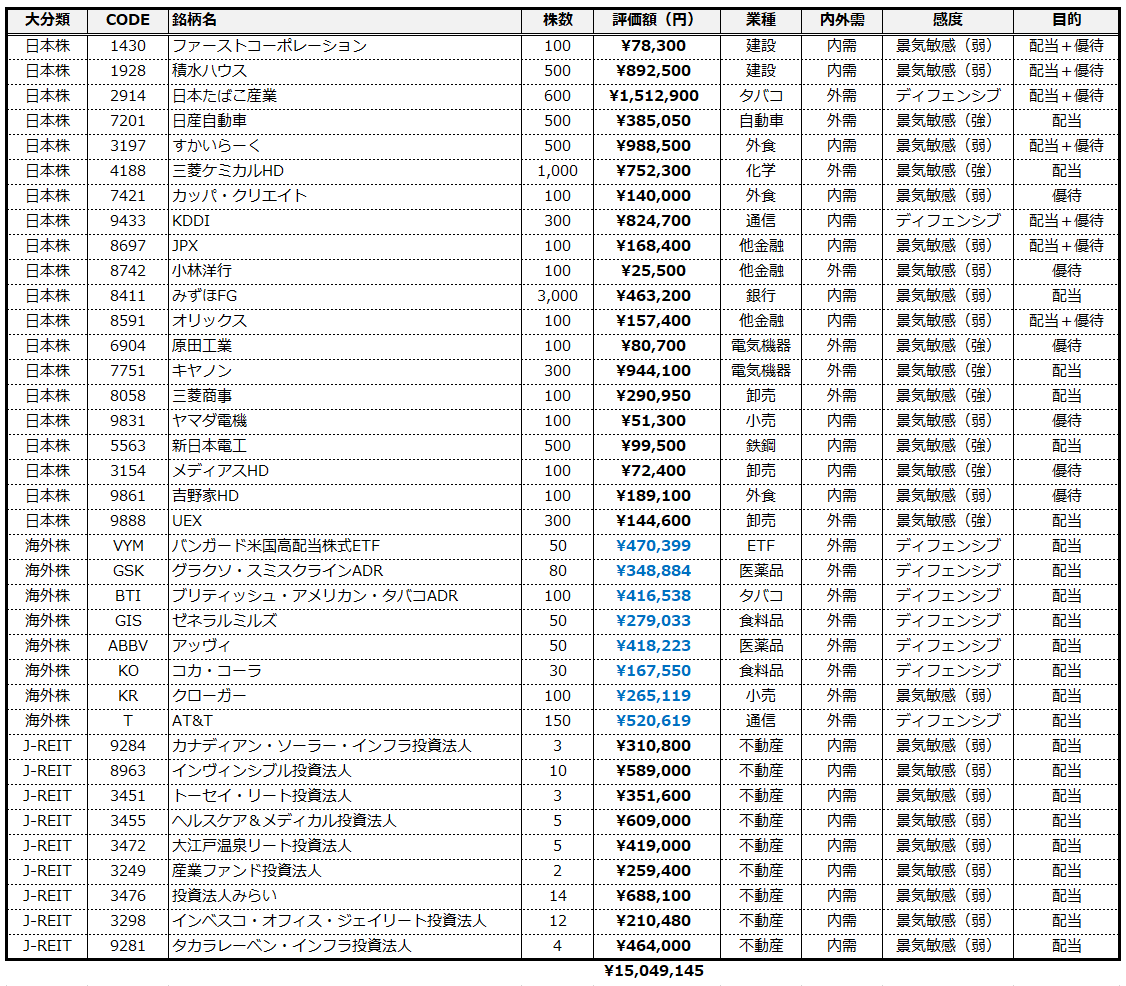Select the ヤマダ電機 cell
This screenshot has height=986, width=1126.
pyautogui.click(x=345, y=421)
